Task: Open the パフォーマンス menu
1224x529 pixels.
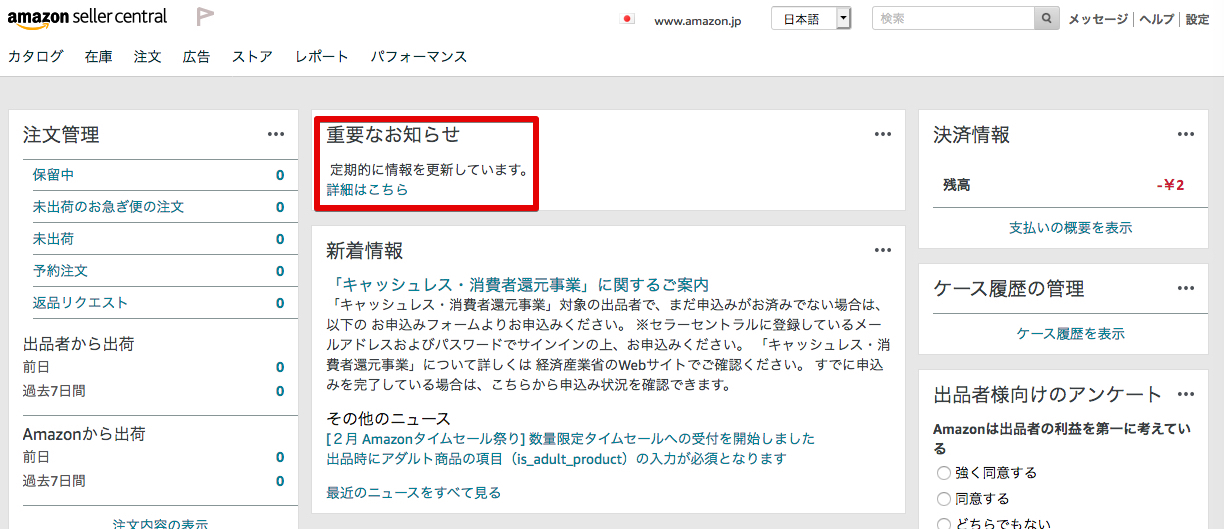Action: click(x=418, y=57)
